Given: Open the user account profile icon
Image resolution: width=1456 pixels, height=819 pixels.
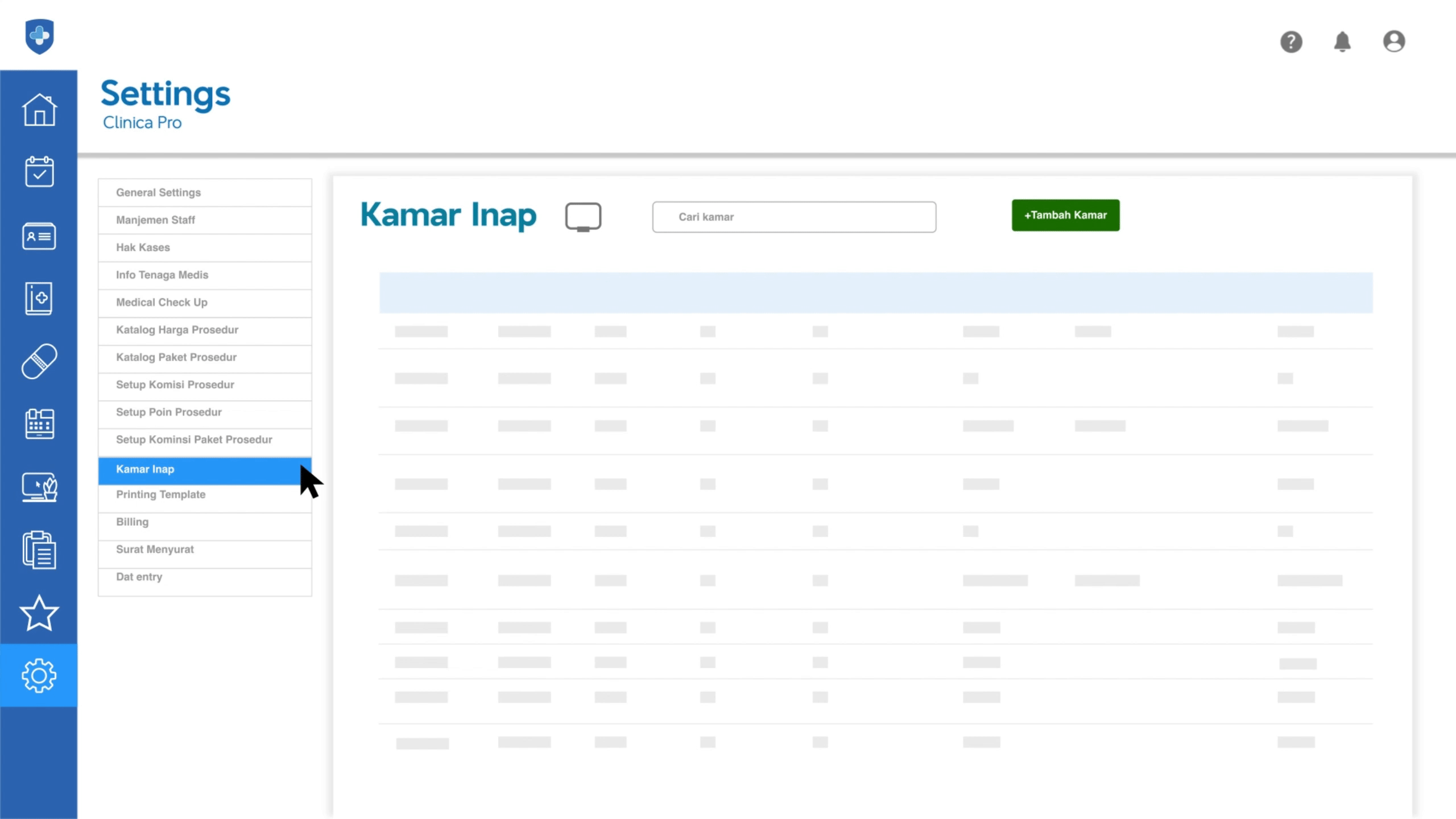Looking at the screenshot, I should (x=1394, y=42).
